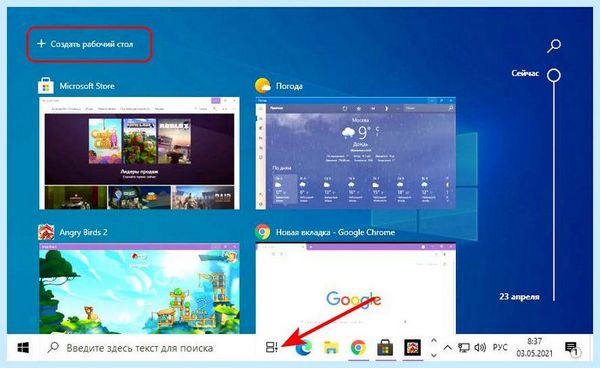Open the Windows Start menu
Screen dimensions: 600x368
[23, 348]
